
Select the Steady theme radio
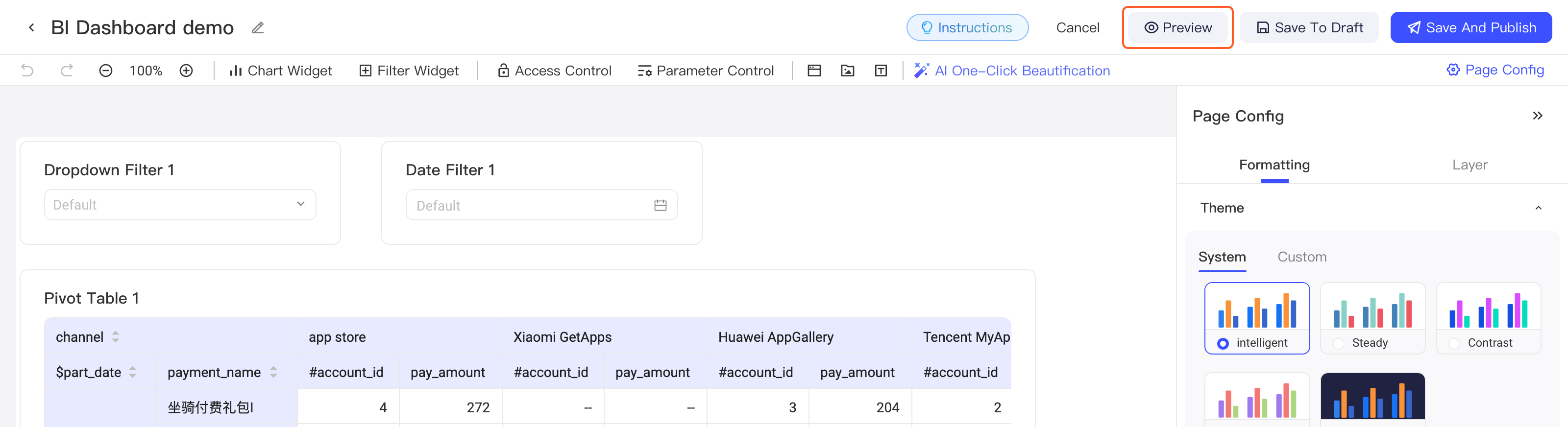pos(1339,343)
